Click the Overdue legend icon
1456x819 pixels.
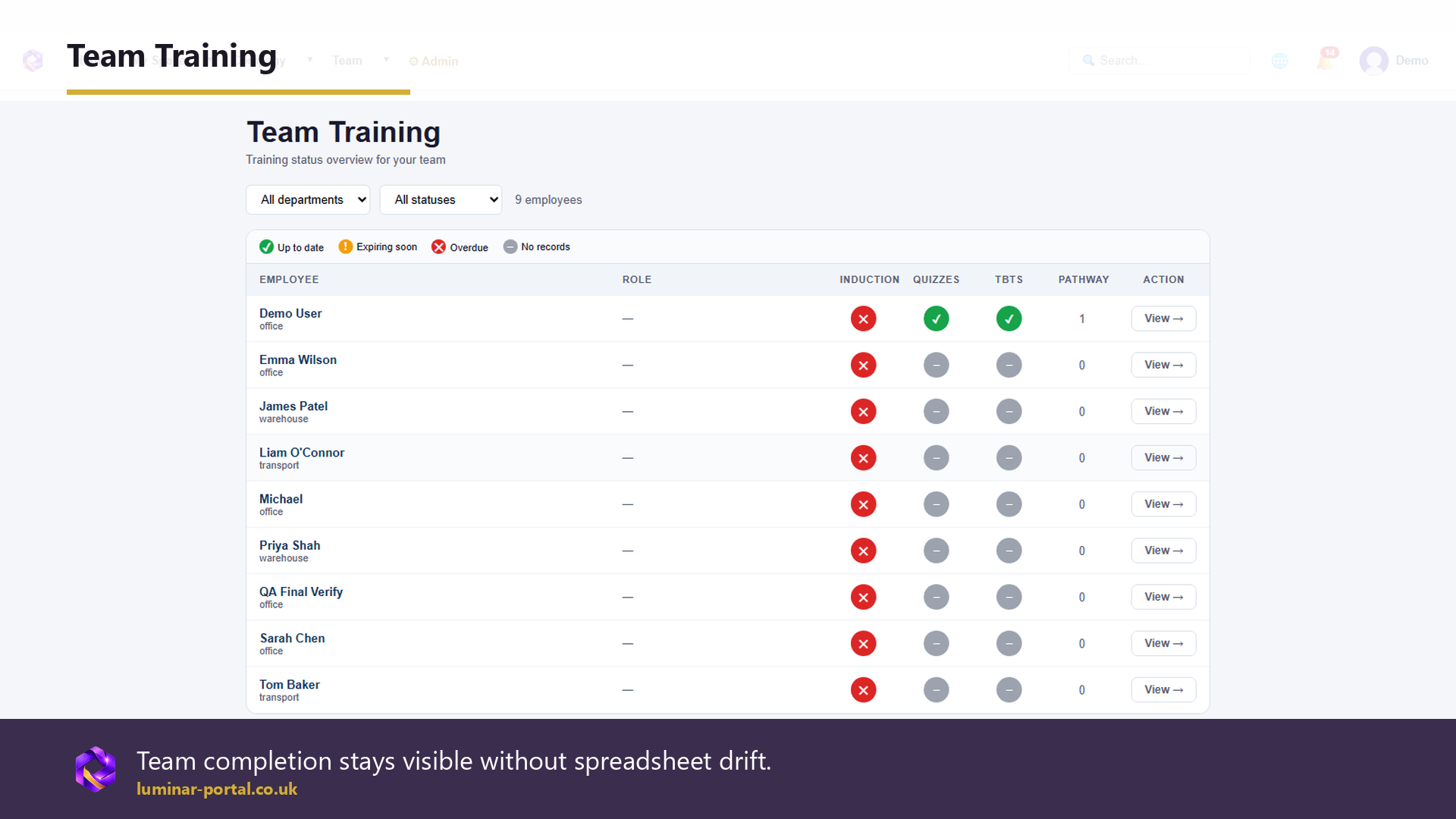point(438,246)
